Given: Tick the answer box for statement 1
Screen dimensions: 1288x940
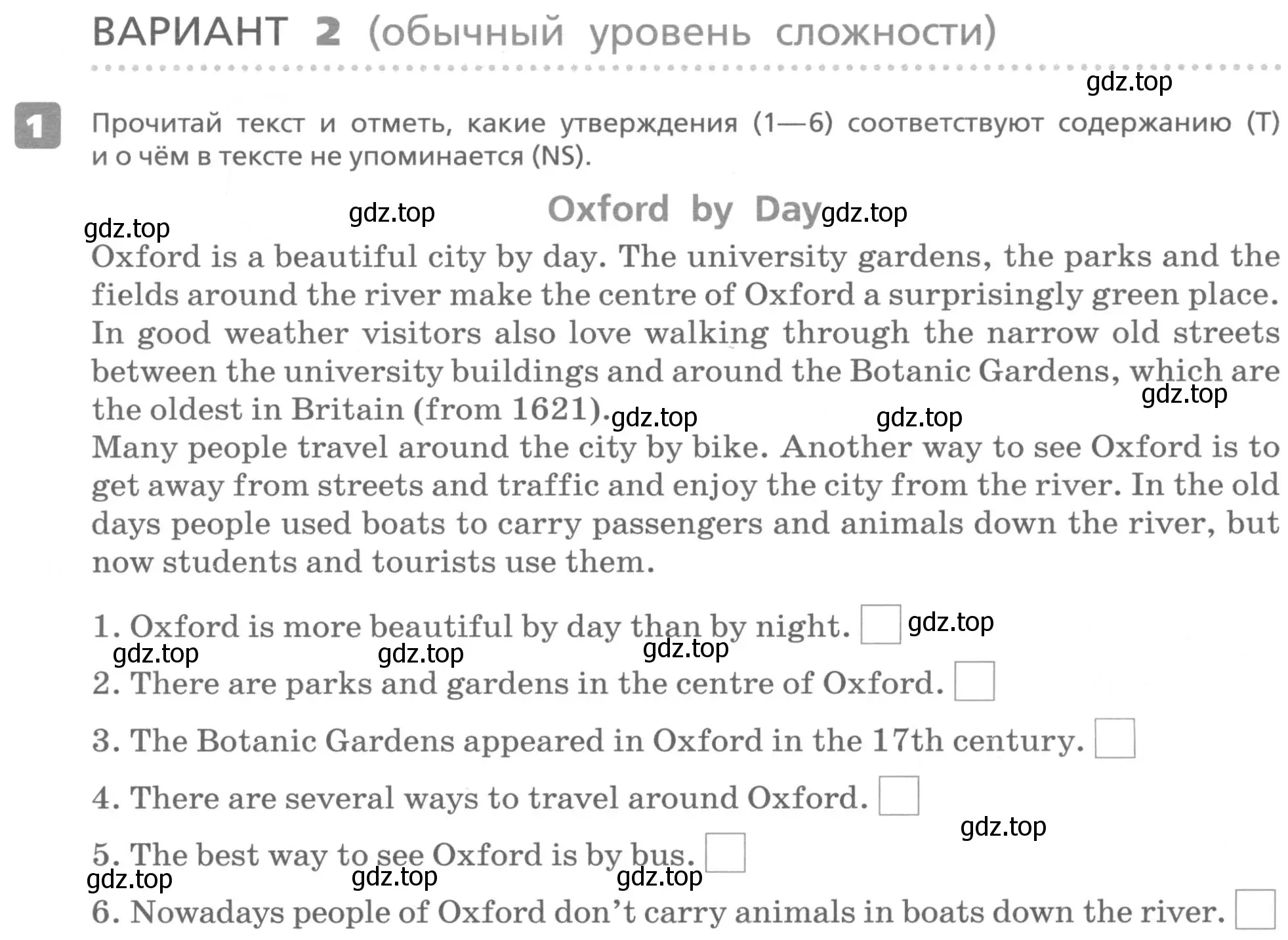Looking at the screenshot, I should pos(880,624).
